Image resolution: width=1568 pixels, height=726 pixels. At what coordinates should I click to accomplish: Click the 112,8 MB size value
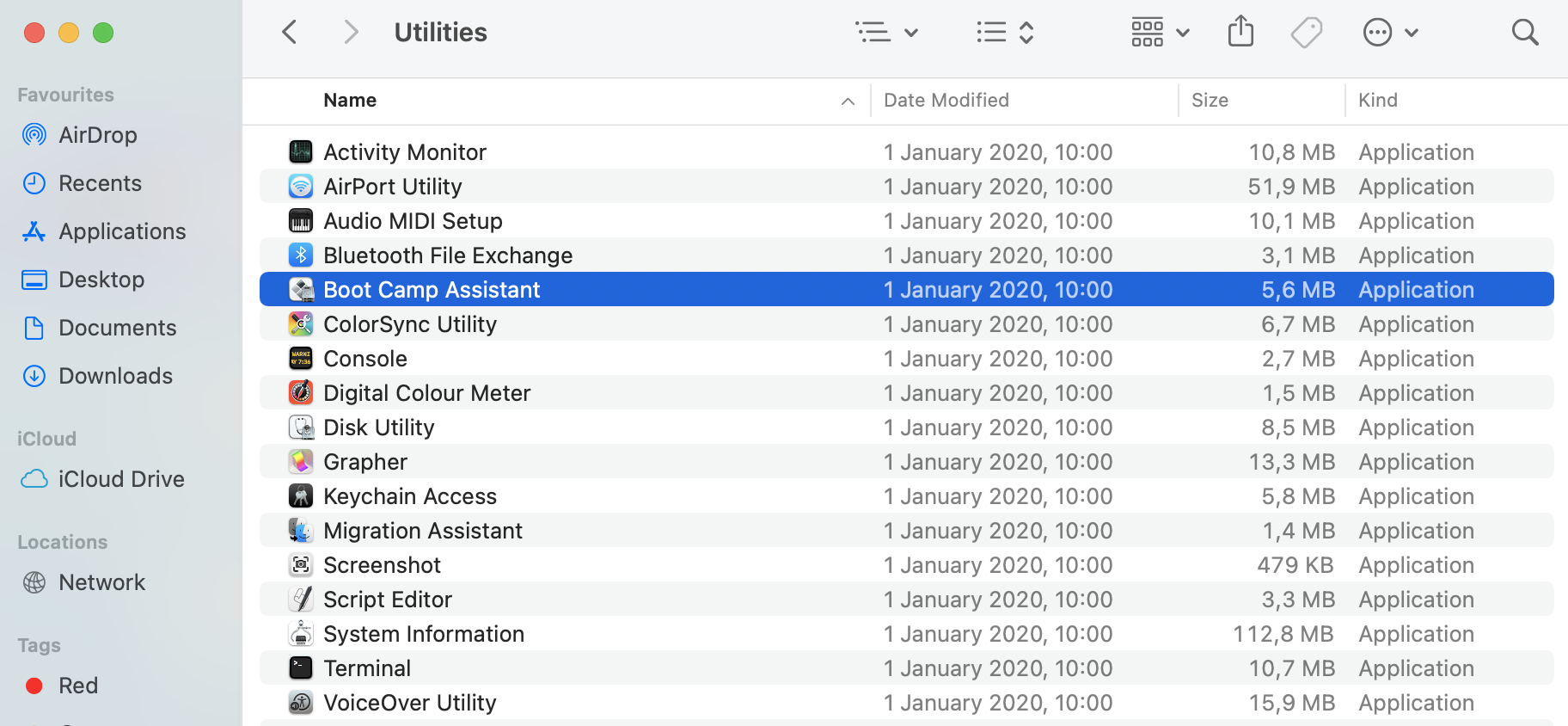[x=1283, y=634]
